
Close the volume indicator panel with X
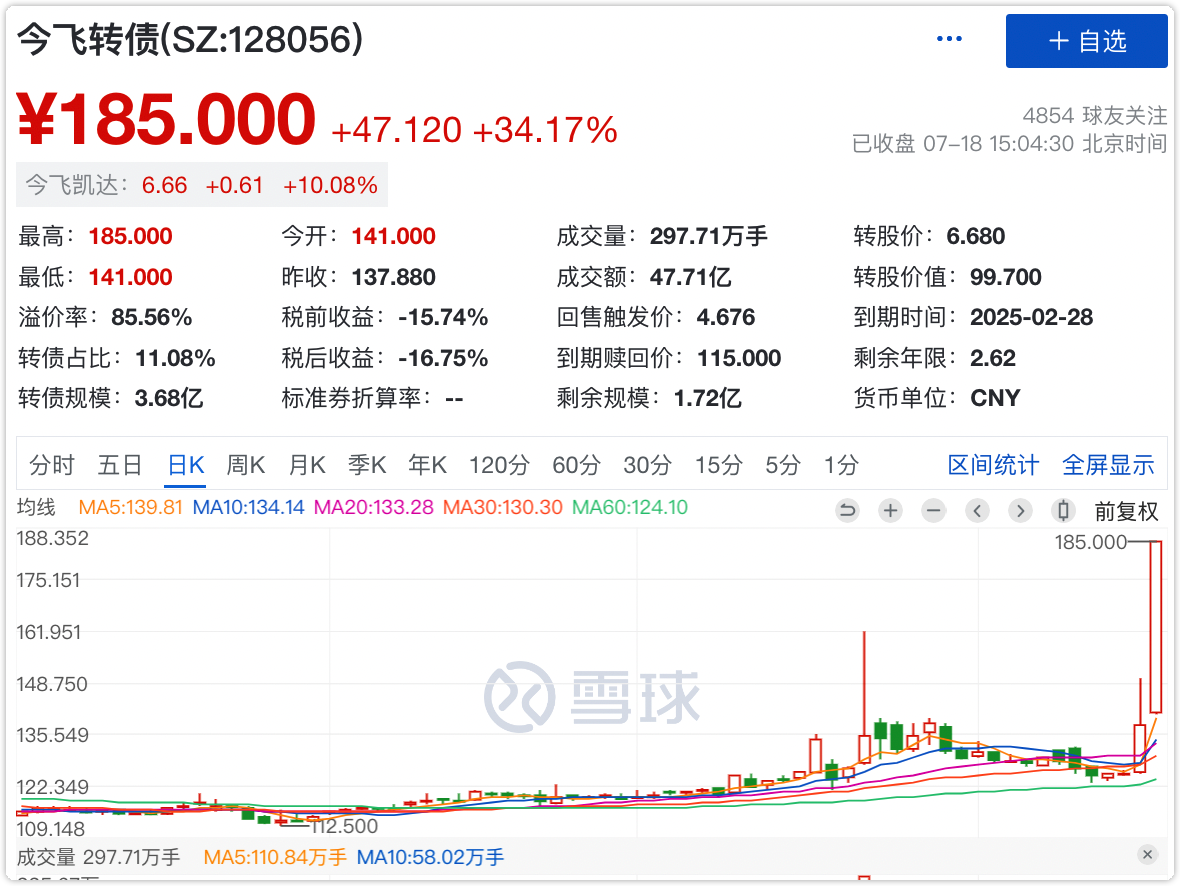1147,854
